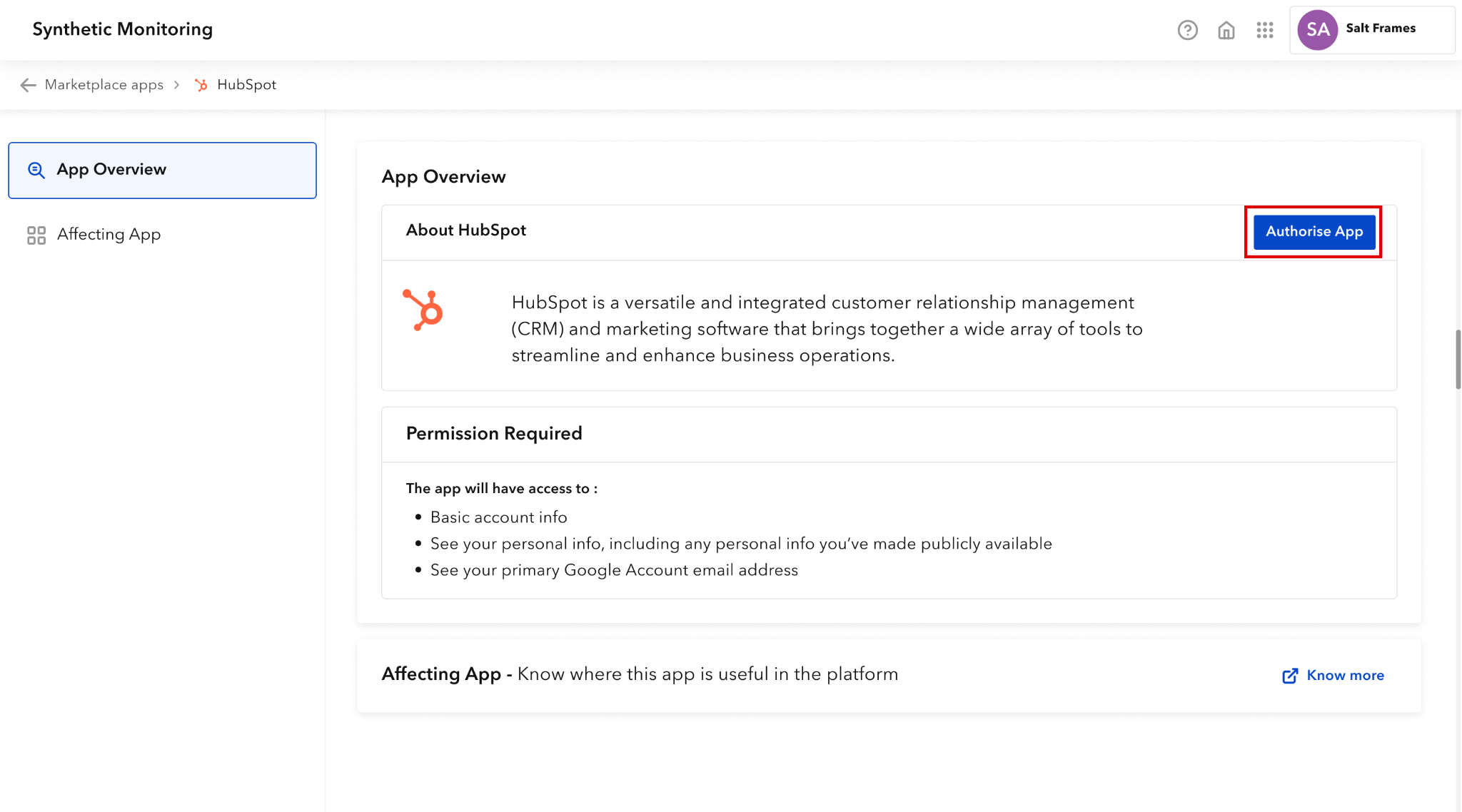
Task: Click the breadcrumb chevron separator
Action: (176, 85)
